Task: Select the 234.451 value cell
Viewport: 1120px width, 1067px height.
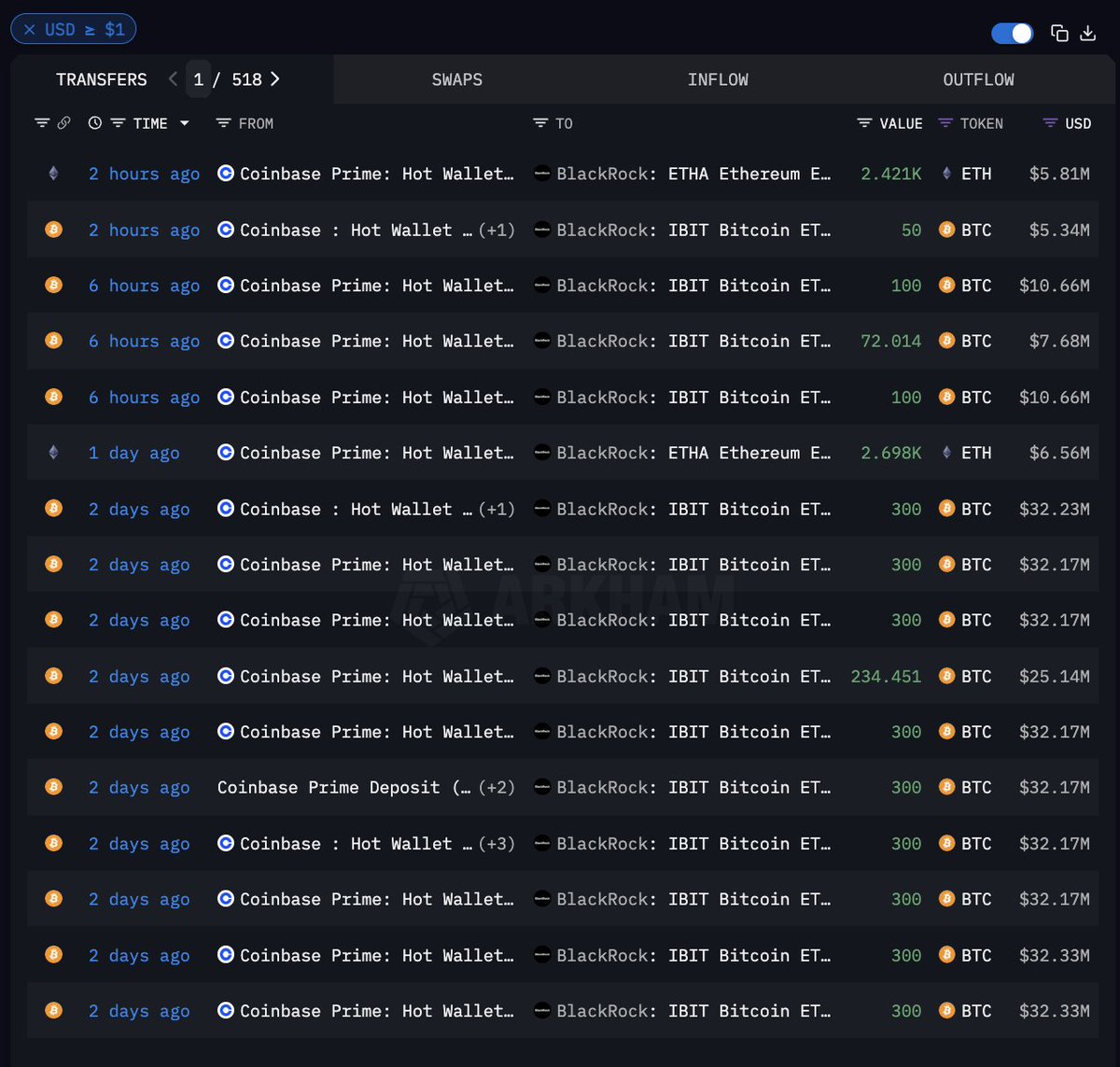Action: [886, 676]
